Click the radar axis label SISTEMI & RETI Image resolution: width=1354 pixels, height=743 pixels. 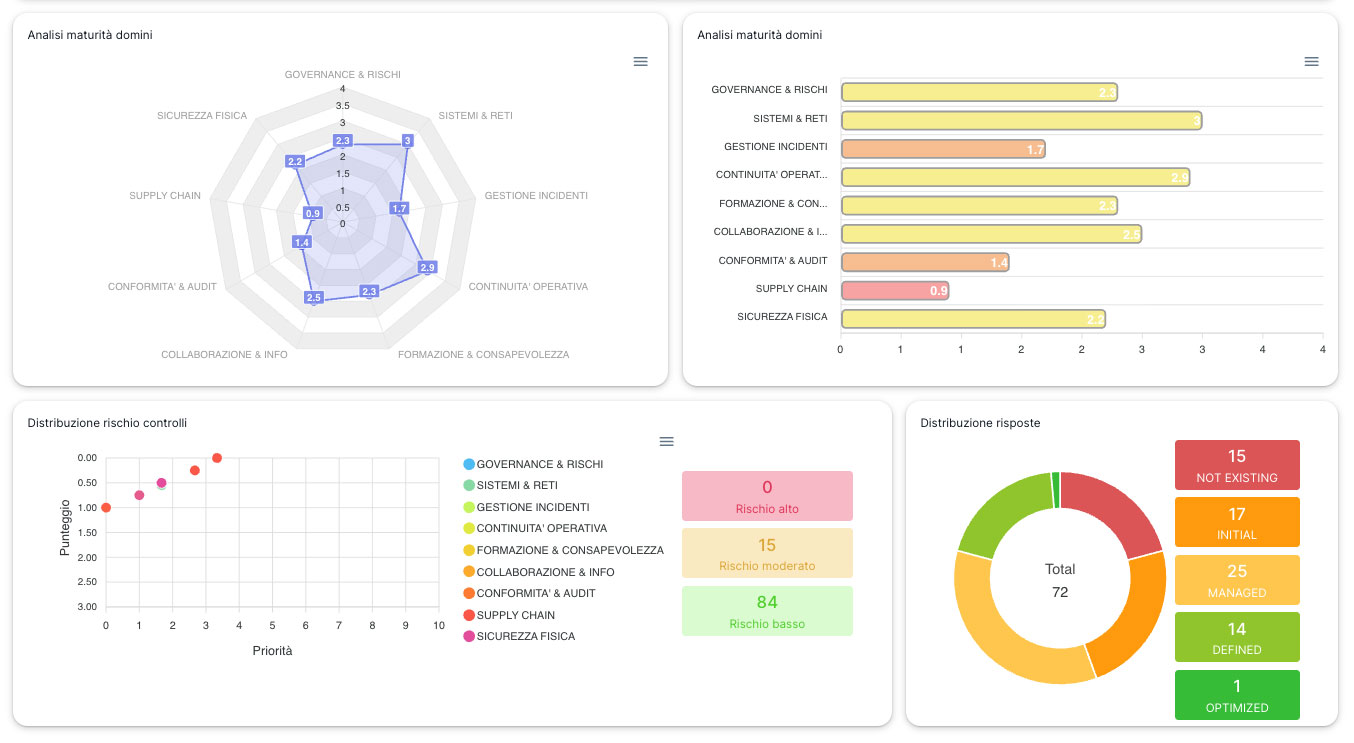475,116
